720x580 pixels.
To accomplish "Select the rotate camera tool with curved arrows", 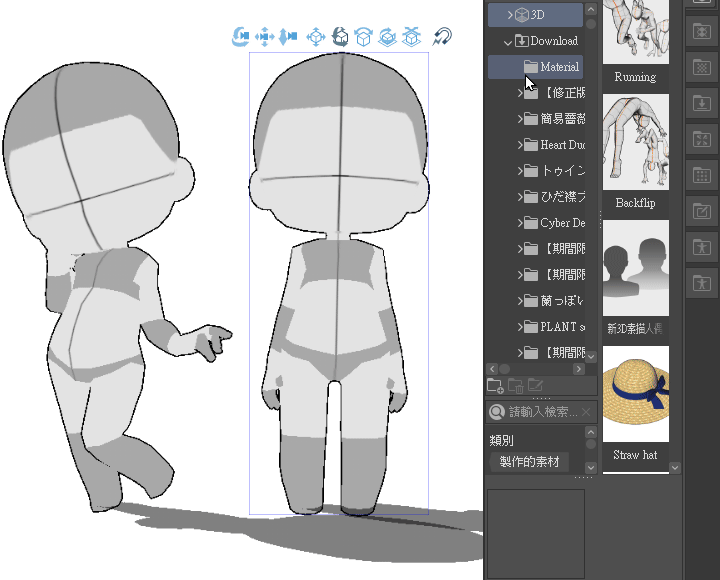I will (241, 37).
